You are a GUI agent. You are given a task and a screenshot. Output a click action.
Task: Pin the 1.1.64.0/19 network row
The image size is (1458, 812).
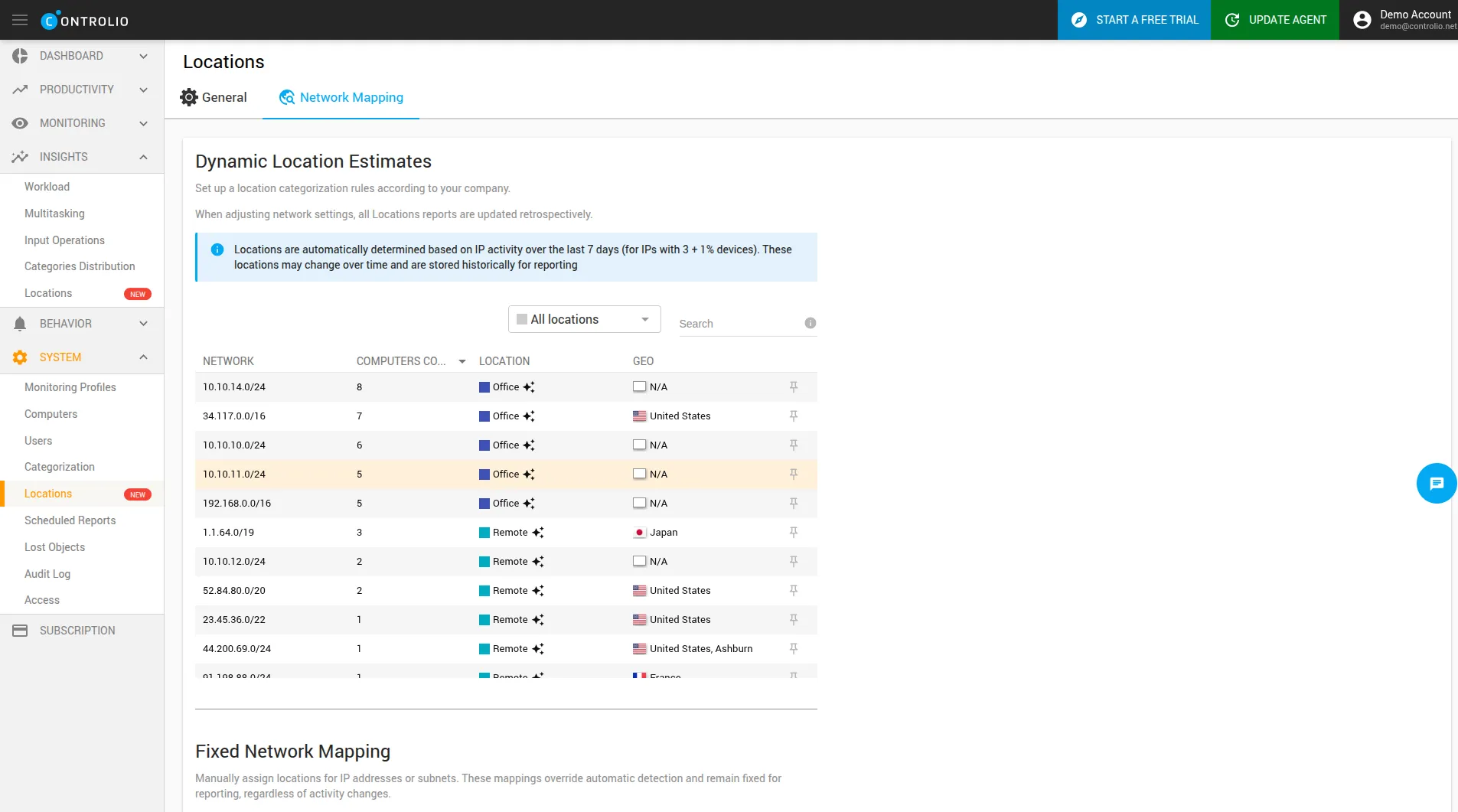(x=794, y=533)
